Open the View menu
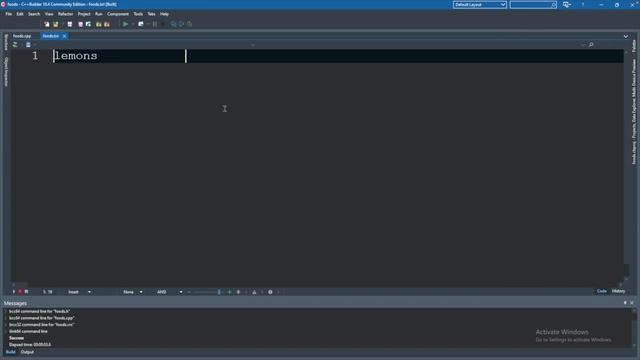The width and height of the screenshot is (640, 360). [x=49, y=14]
